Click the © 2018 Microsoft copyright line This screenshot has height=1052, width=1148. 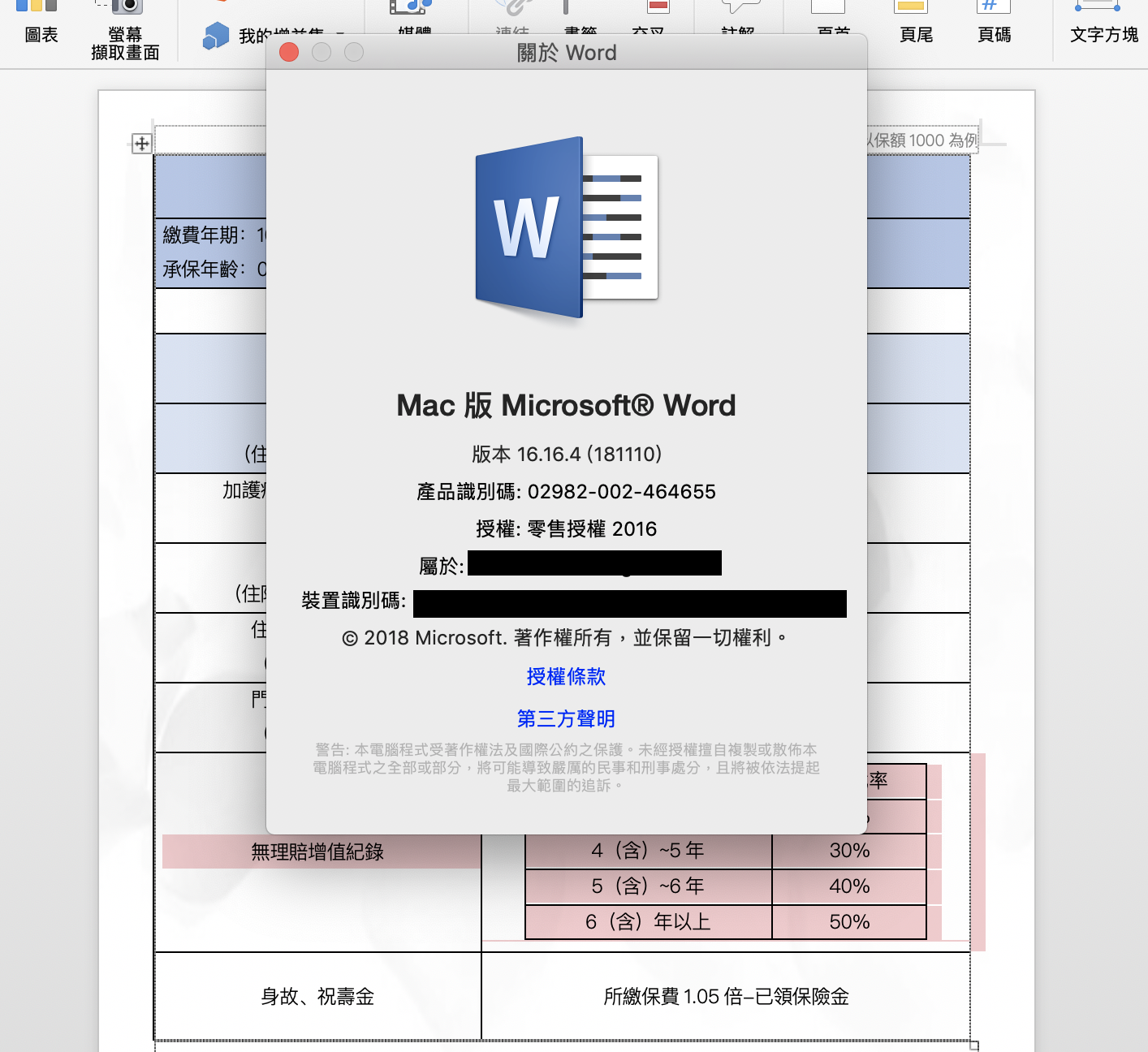(x=566, y=638)
